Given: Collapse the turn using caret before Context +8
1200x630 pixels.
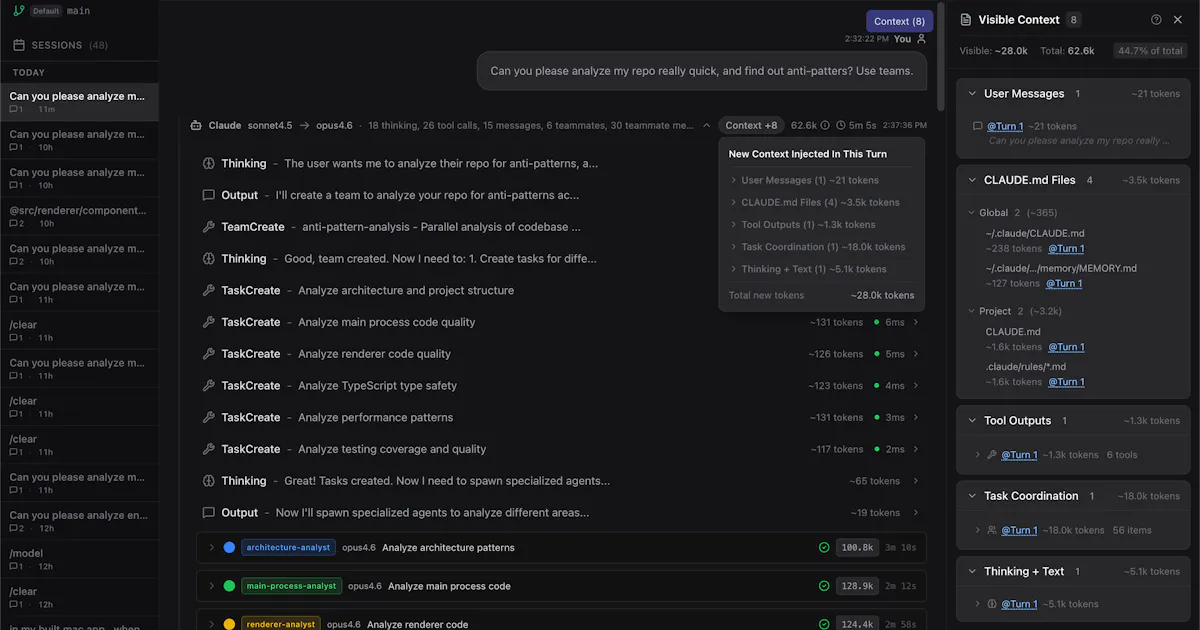Looking at the screenshot, I should tap(707, 126).
